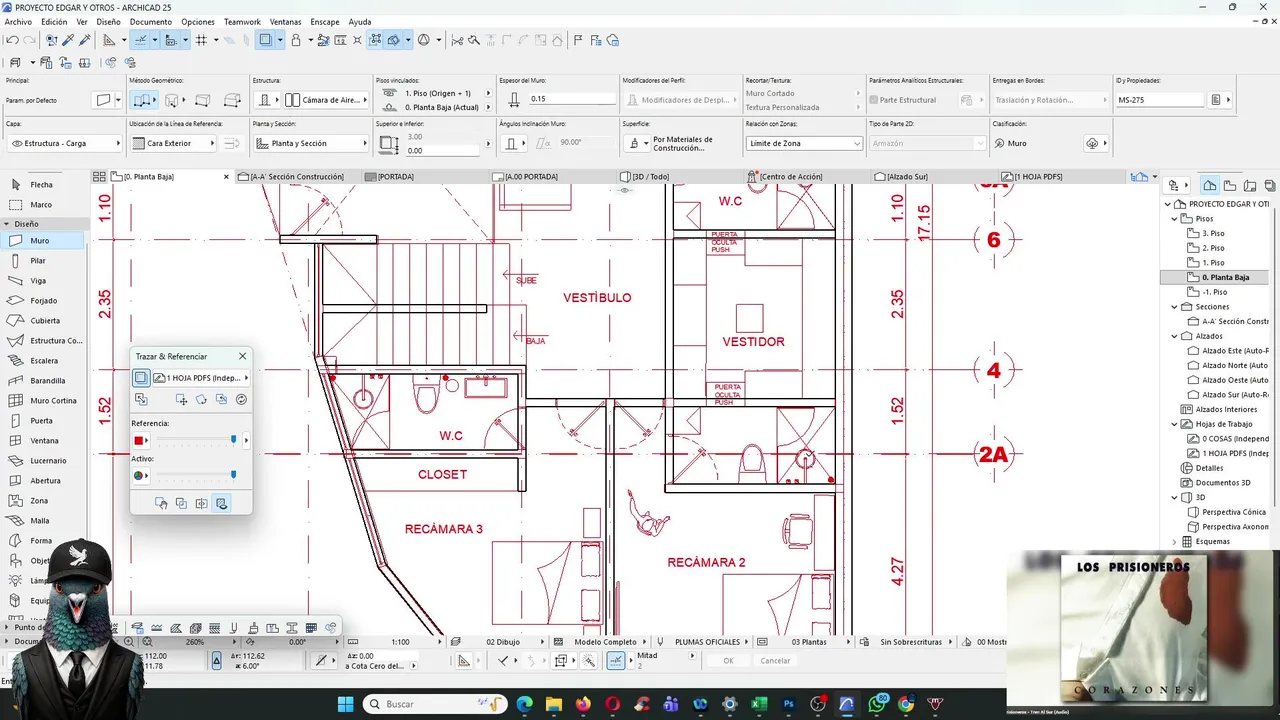Open the Cara Exterior reference line dropdown
Image resolution: width=1280 pixels, height=720 pixels.
[173, 143]
